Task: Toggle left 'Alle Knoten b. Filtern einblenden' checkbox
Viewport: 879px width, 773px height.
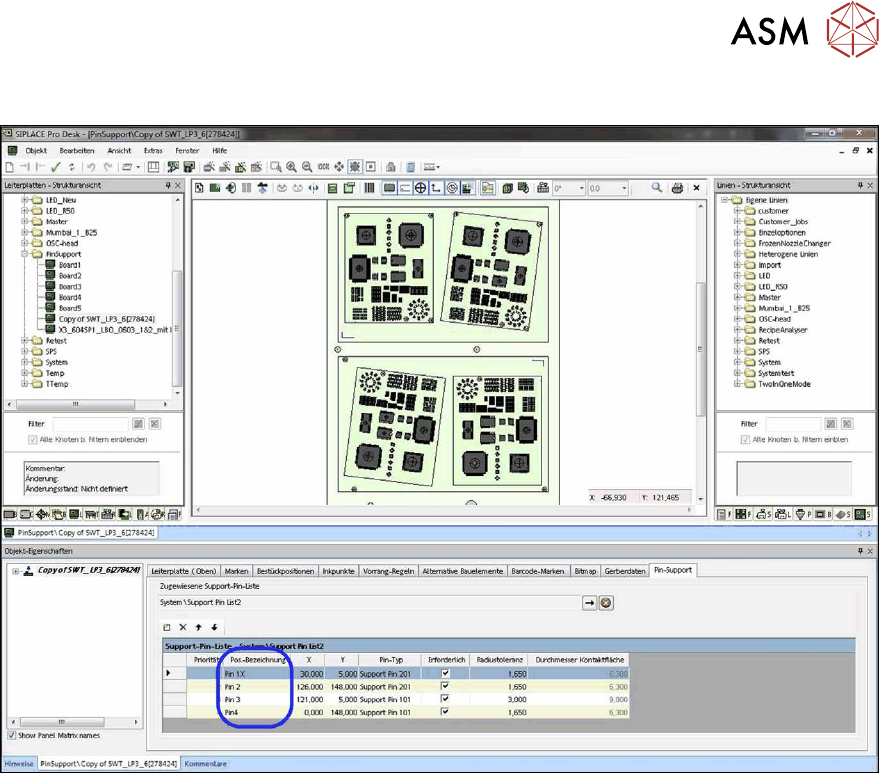Action: click(33, 439)
